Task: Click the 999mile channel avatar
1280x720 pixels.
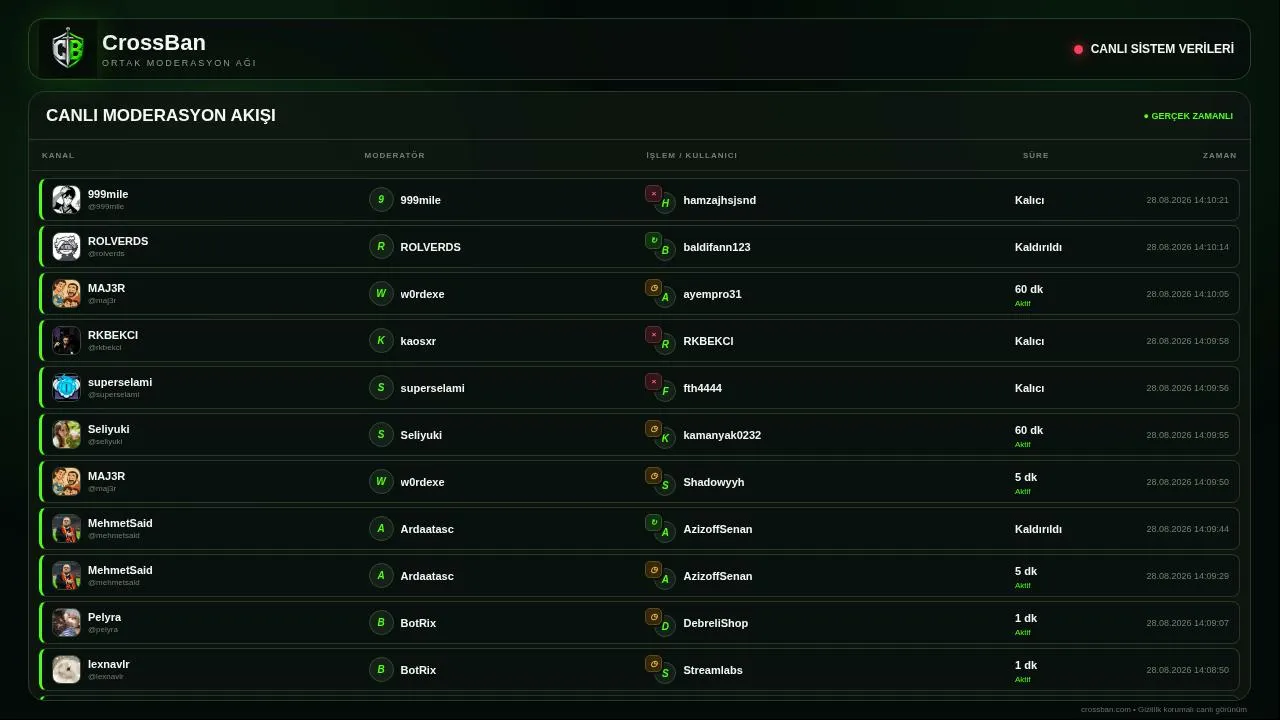Action: click(x=66, y=199)
